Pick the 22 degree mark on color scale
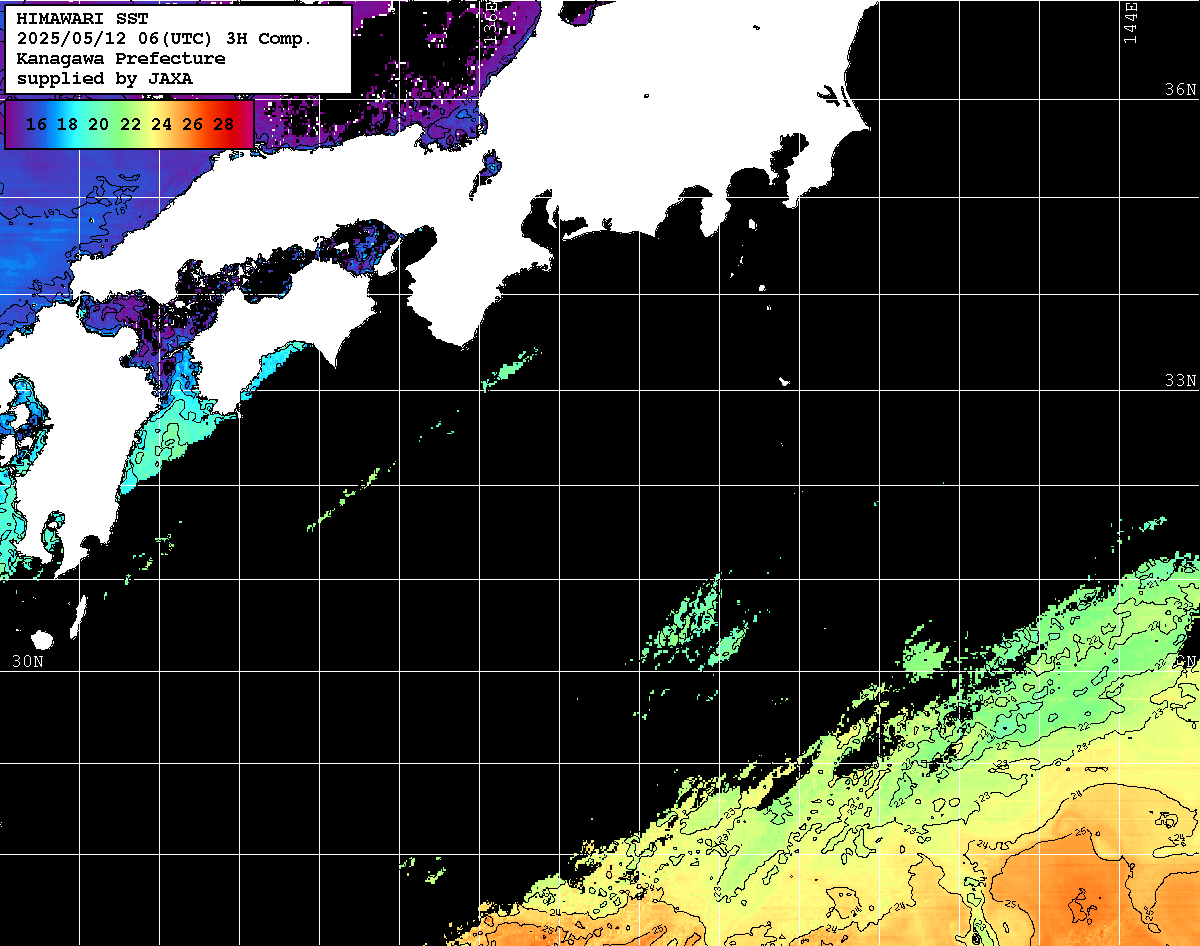1200x946 pixels. click(x=130, y=124)
